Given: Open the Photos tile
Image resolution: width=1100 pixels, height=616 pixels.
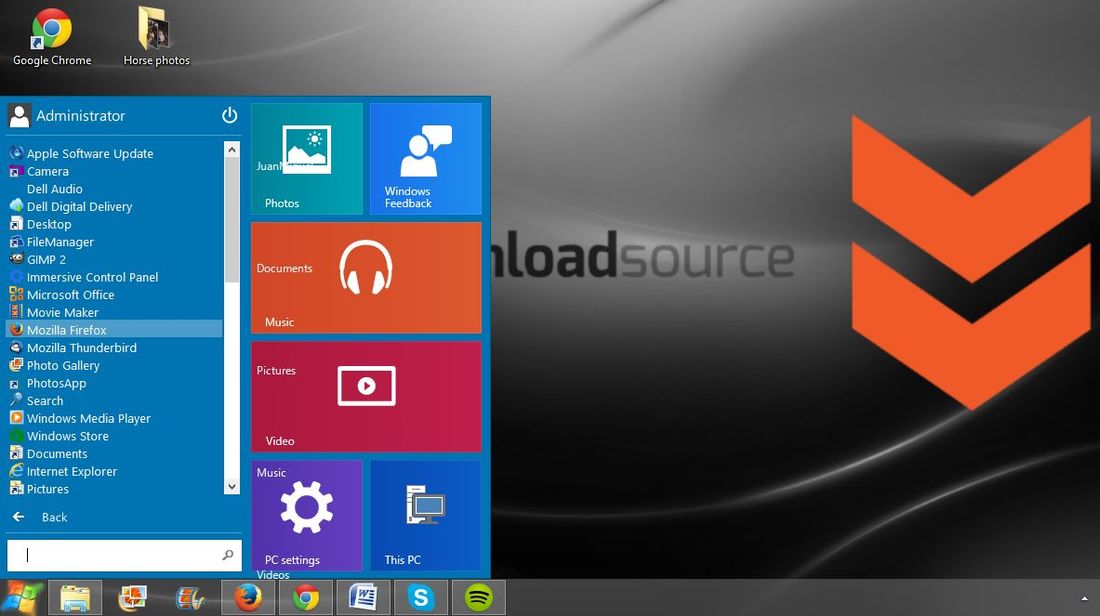Looking at the screenshot, I should [307, 159].
